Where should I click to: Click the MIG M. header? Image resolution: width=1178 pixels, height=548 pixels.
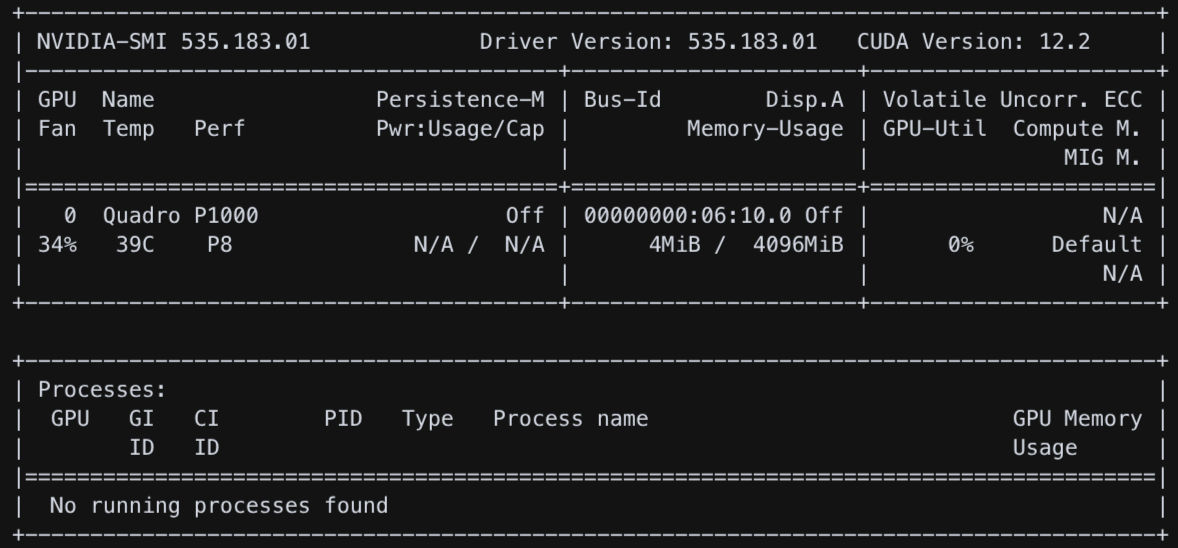(x=1104, y=158)
